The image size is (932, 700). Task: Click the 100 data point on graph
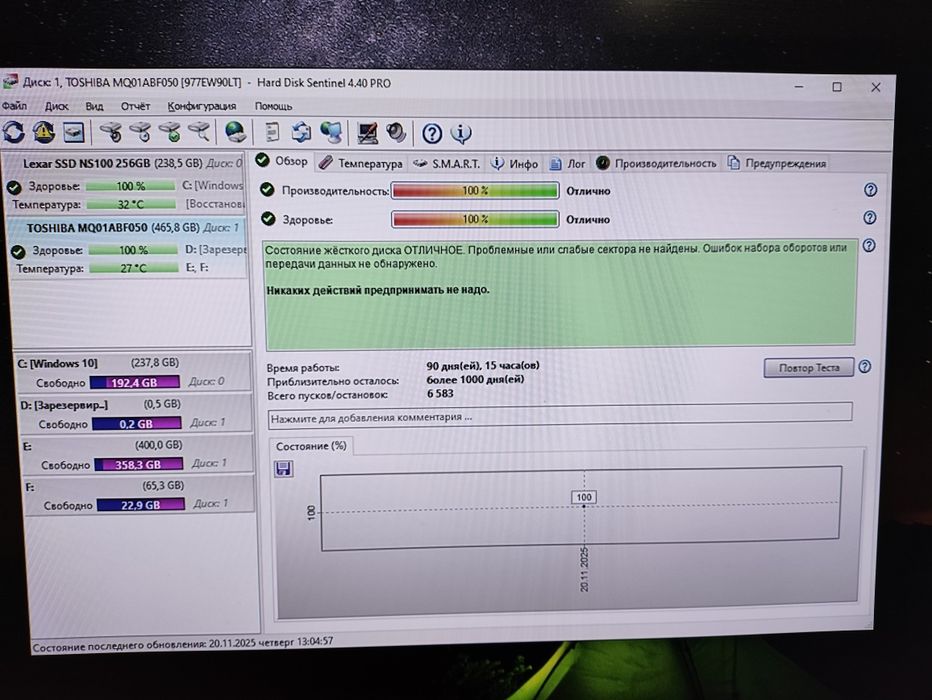(x=584, y=497)
